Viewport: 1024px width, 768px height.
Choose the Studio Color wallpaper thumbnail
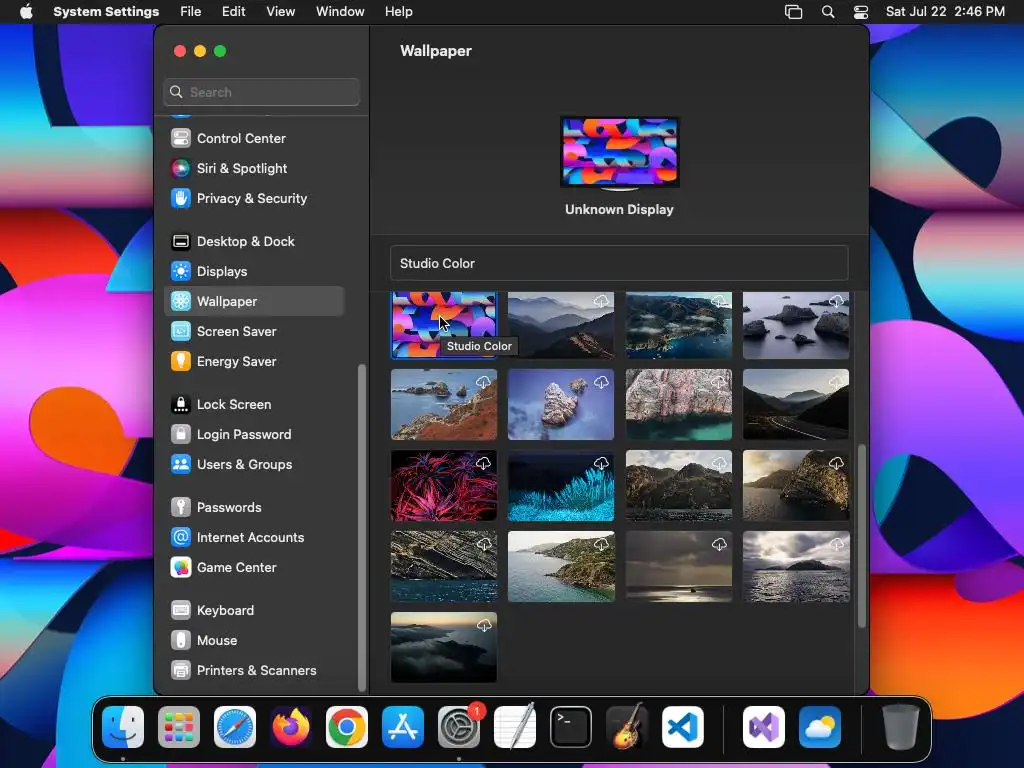coord(443,325)
